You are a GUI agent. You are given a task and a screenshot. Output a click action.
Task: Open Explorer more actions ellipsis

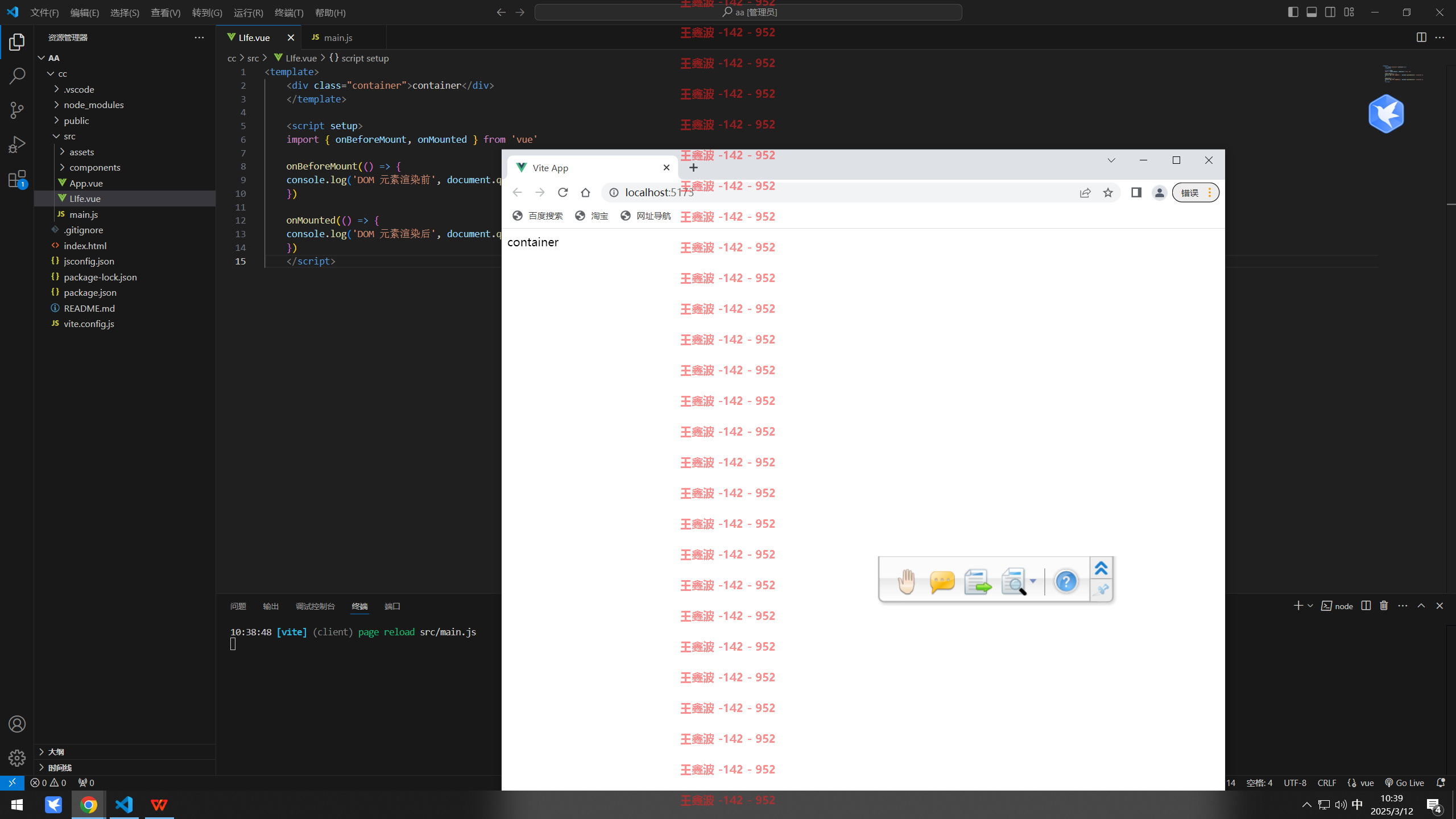click(199, 38)
